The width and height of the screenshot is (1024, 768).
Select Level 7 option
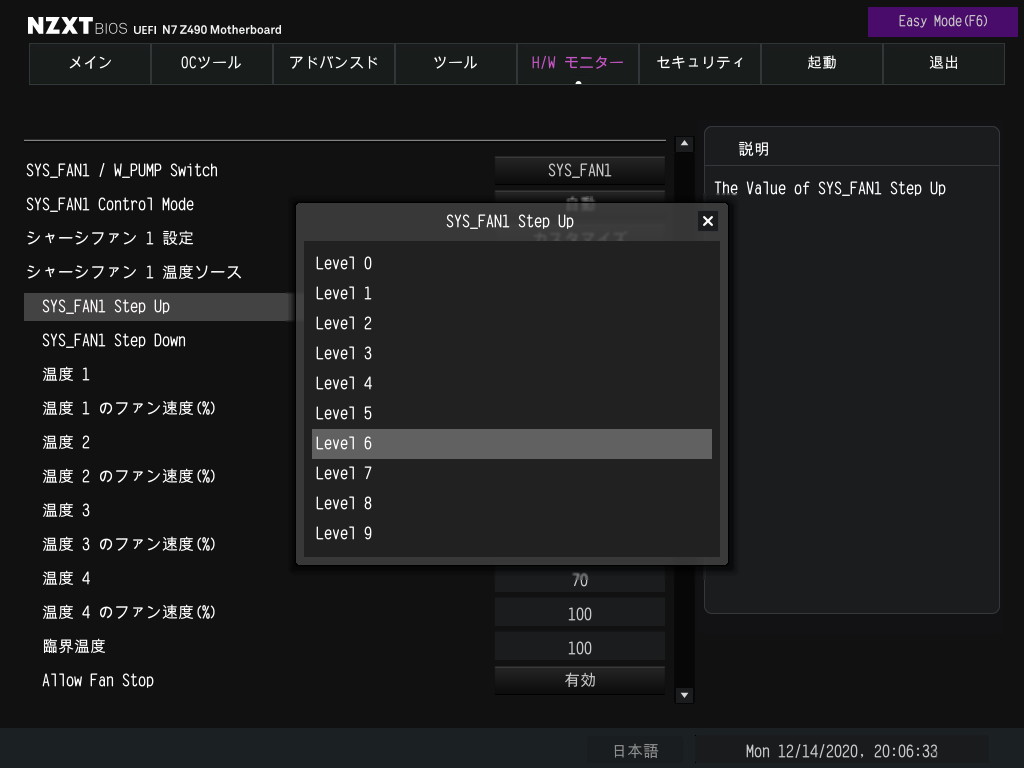click(511, 474)
